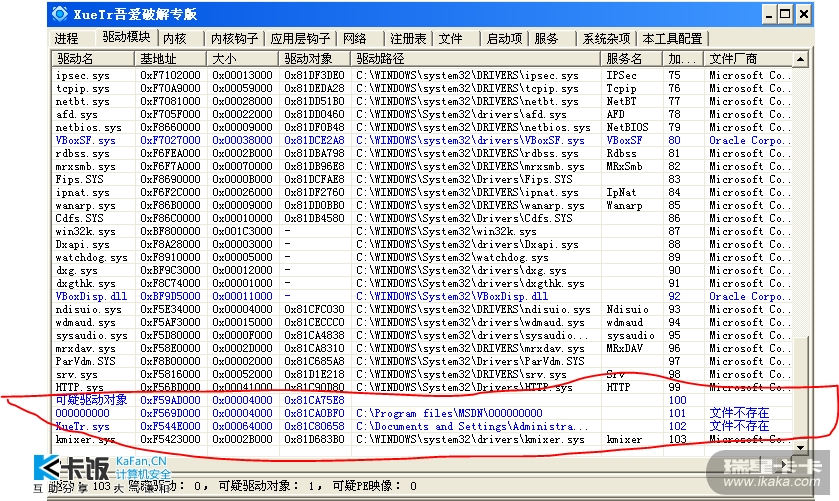Open the 系统杂项 tab
Screen dimensions: 839x501
[606, 39]
